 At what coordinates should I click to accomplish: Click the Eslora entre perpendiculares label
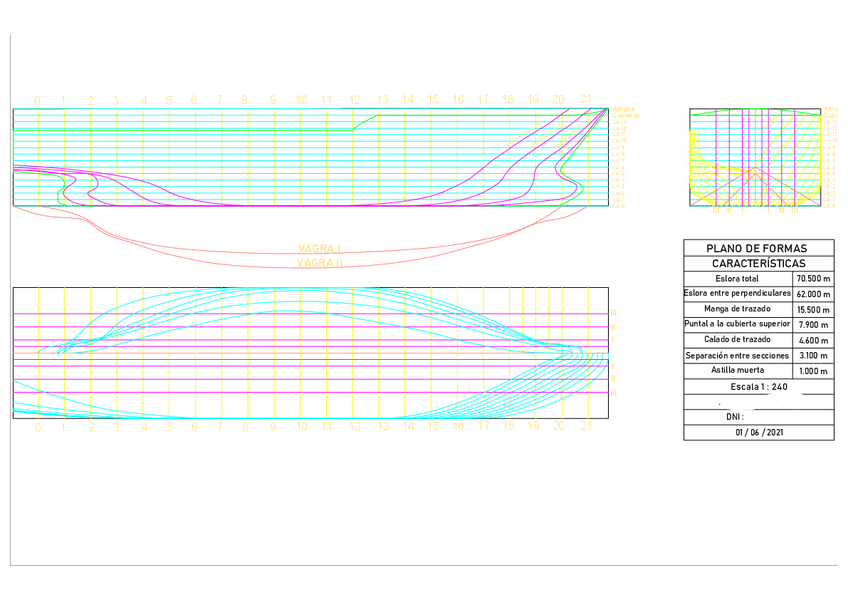[737, 294]
